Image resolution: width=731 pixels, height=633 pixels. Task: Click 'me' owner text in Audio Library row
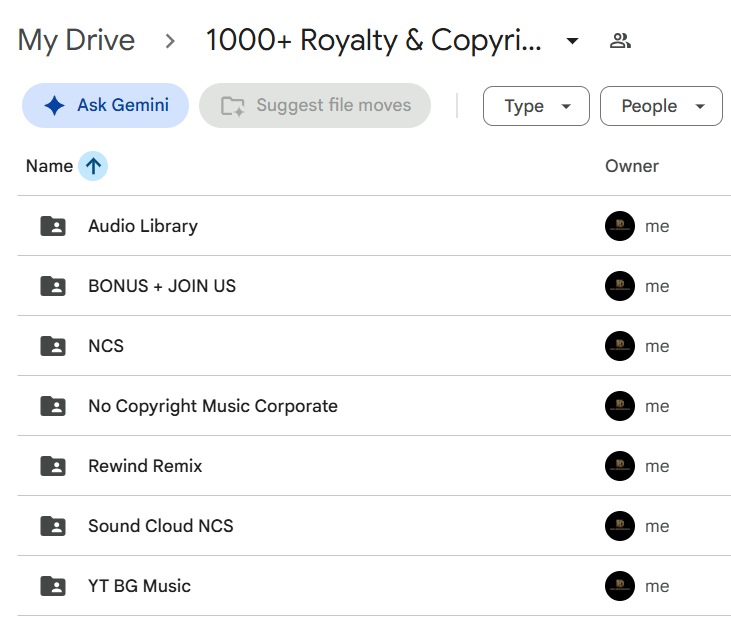pos(657,227)
